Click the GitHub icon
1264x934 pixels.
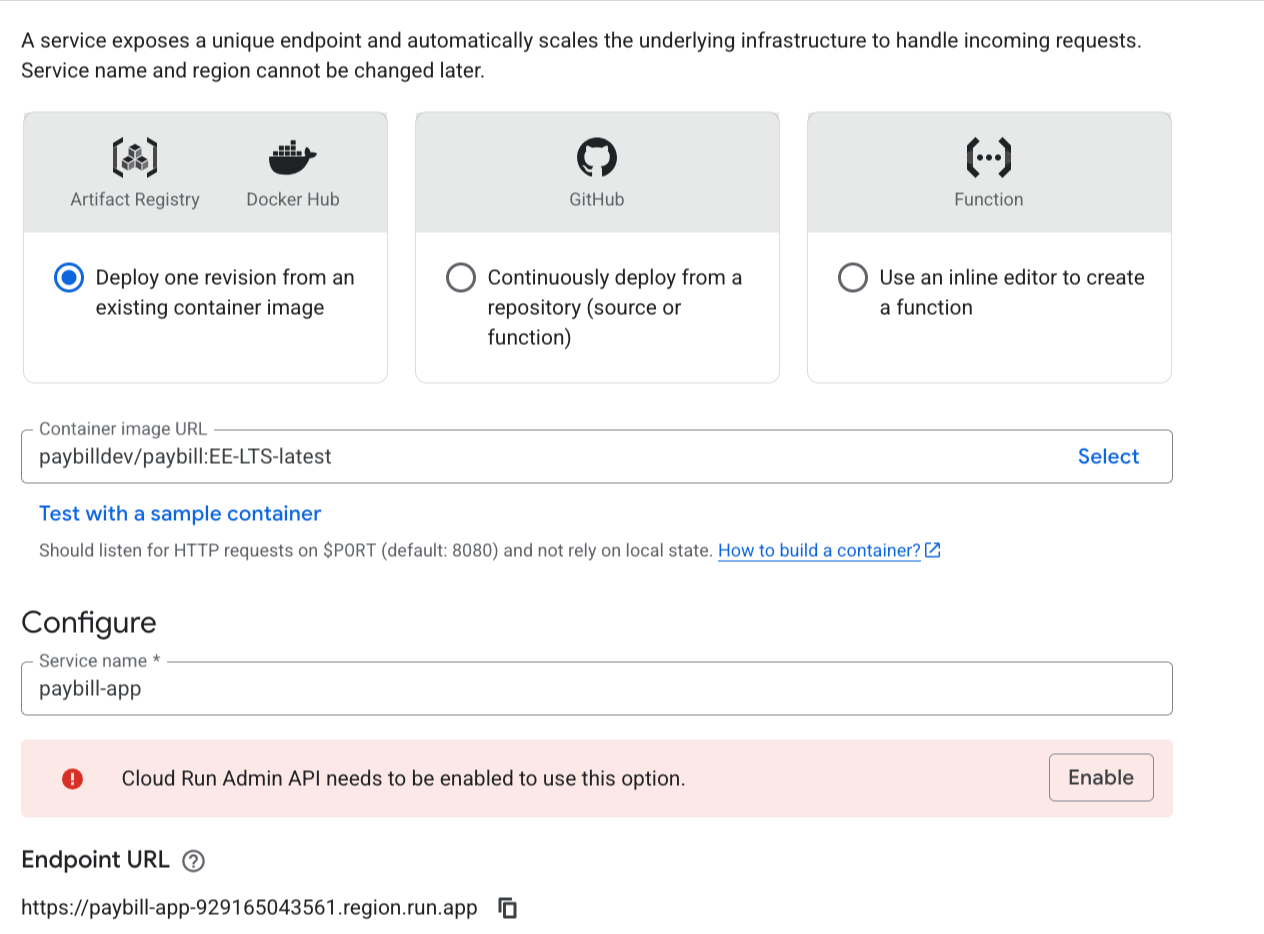pyautogui.click(x=597, y=156)
